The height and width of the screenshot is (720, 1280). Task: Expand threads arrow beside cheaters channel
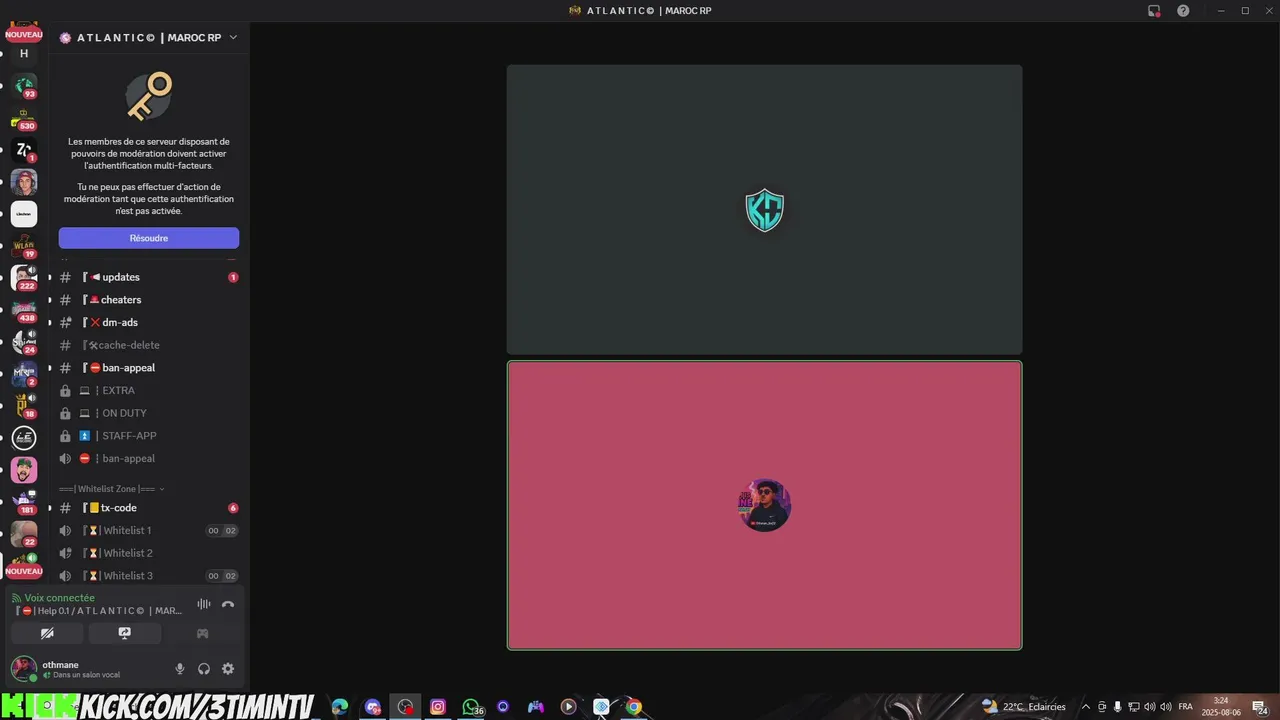click(50, 300)
